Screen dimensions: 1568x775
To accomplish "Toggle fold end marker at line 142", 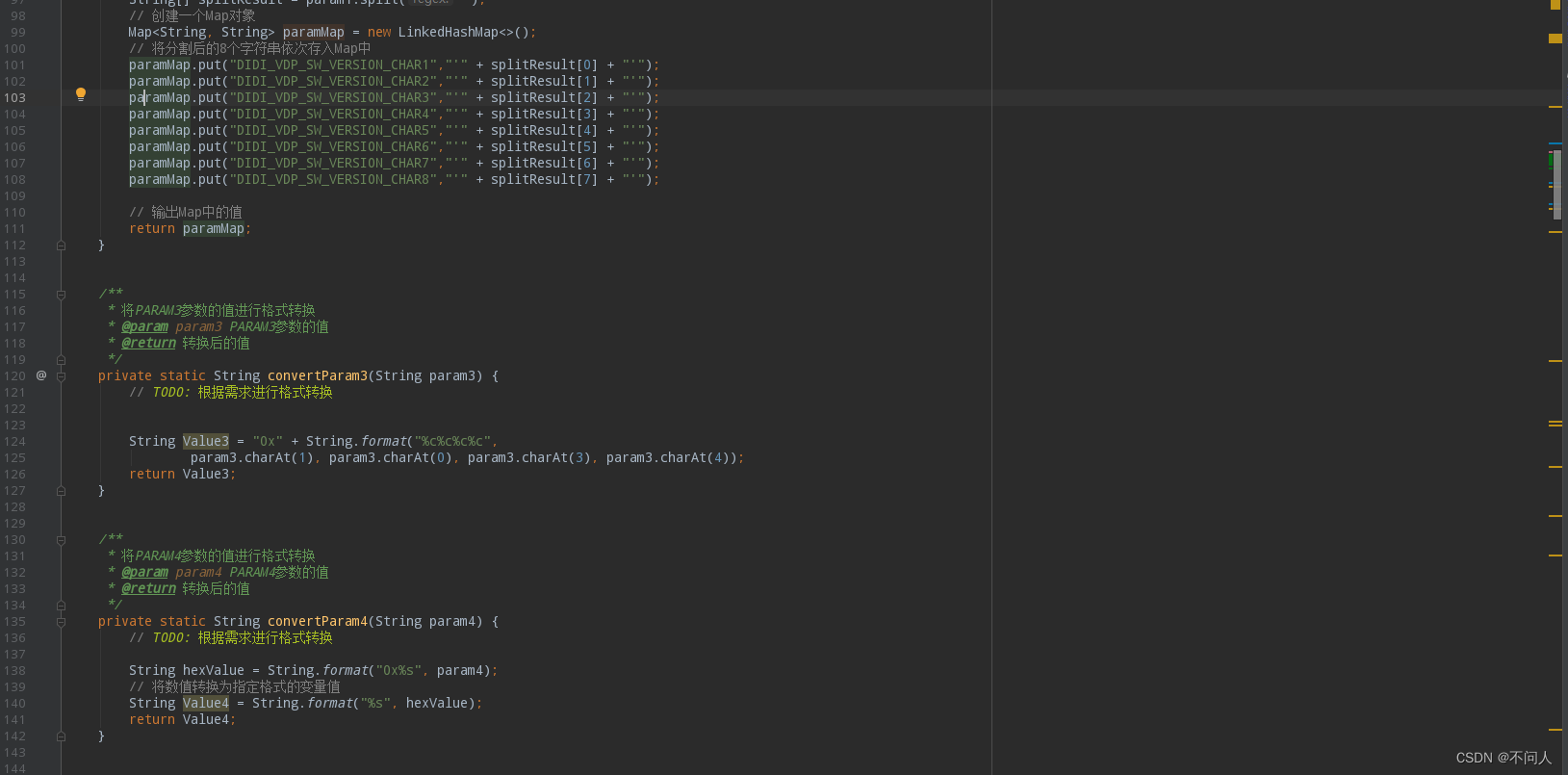I will click(x=61, y=736).
